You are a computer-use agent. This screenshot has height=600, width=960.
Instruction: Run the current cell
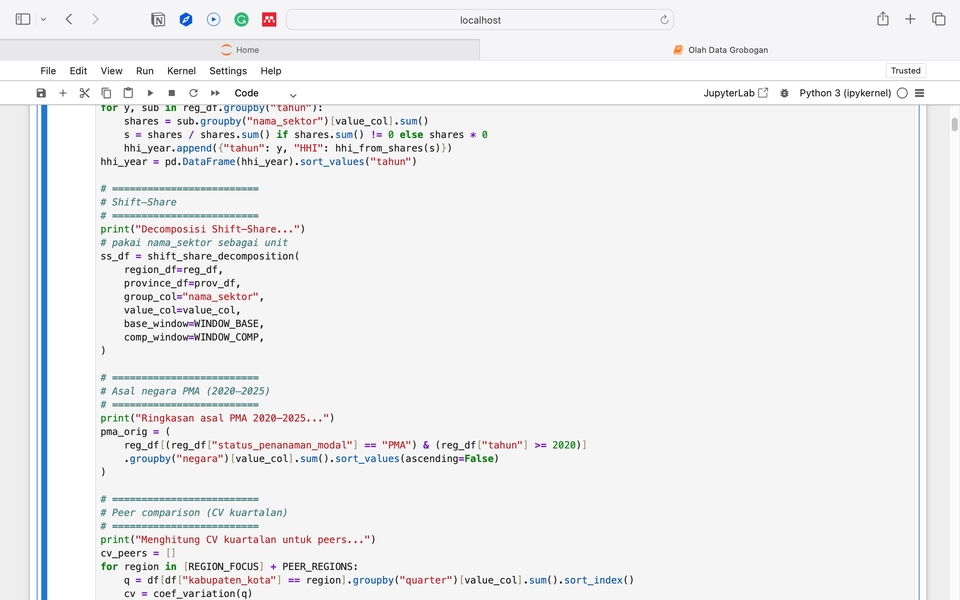pyautogui.click(x=150, y=93)
